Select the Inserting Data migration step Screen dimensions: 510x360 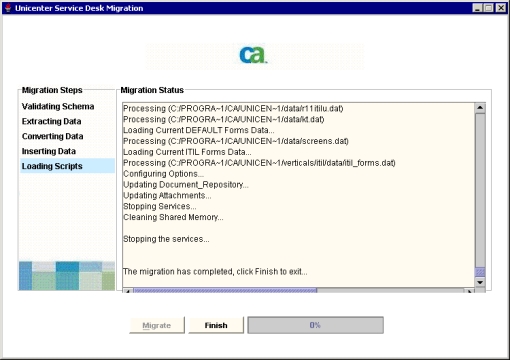click(49, 151)
